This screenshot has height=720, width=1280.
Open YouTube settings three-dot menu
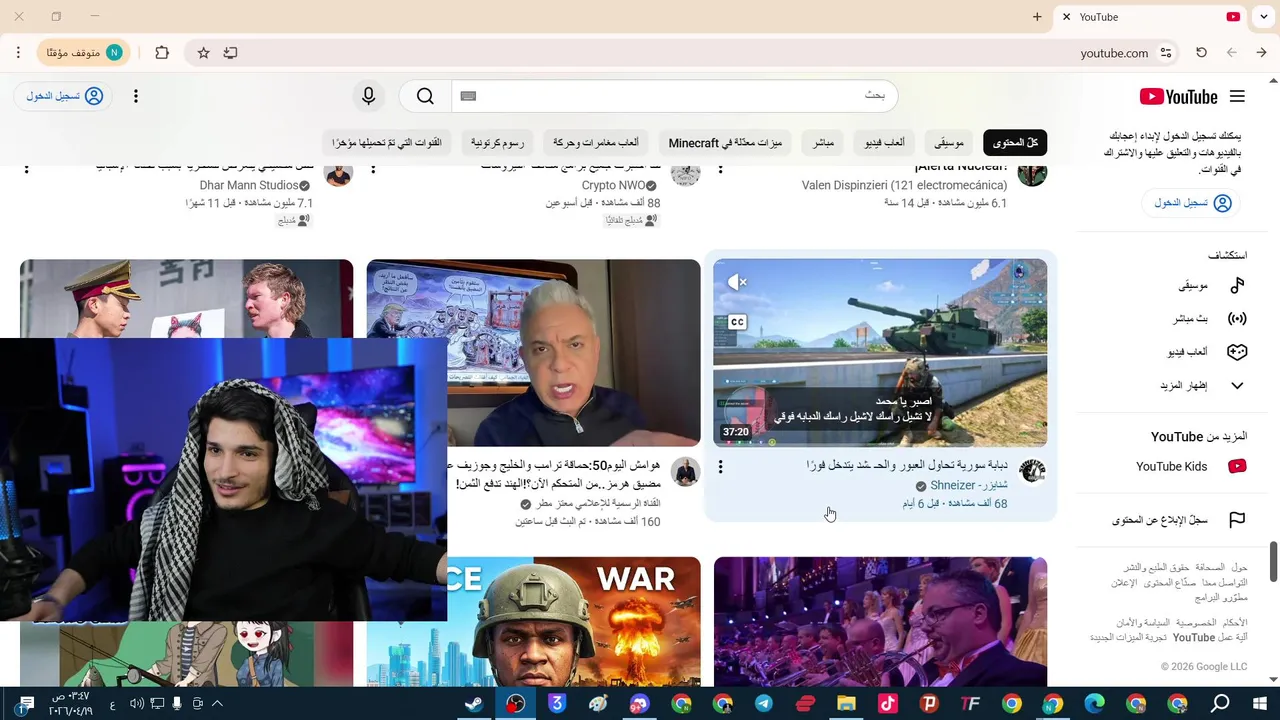pos(136,96)
